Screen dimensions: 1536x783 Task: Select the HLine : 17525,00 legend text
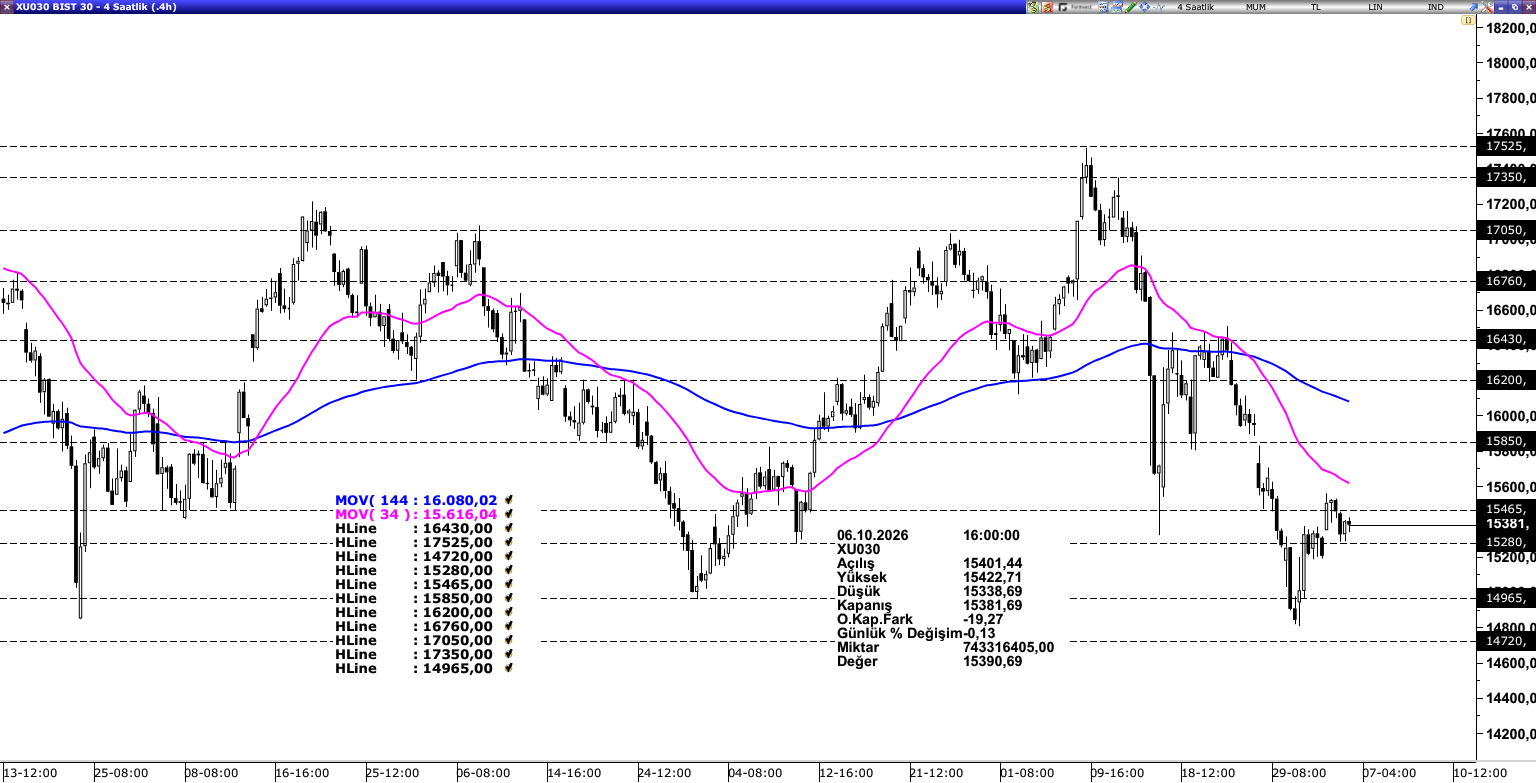[x=414, y=542]
